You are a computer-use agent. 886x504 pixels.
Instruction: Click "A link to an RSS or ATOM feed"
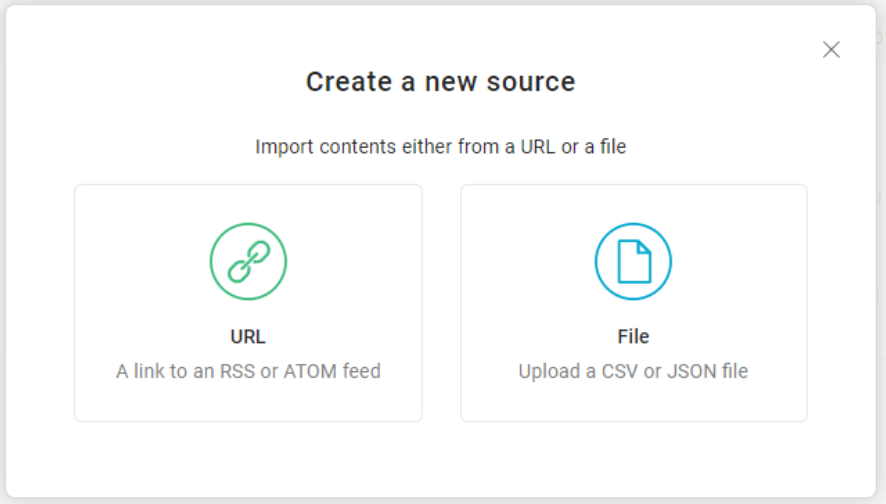[x=248, y=371]
